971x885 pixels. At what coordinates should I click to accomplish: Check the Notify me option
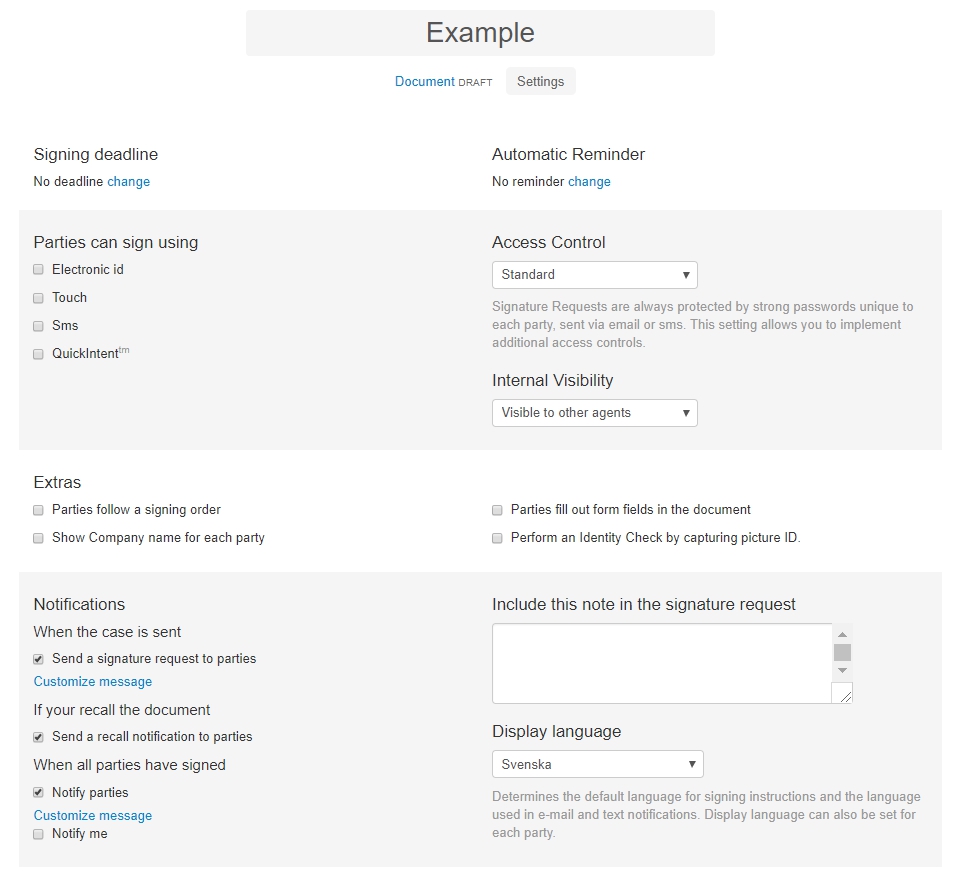(x=38, y=834)
